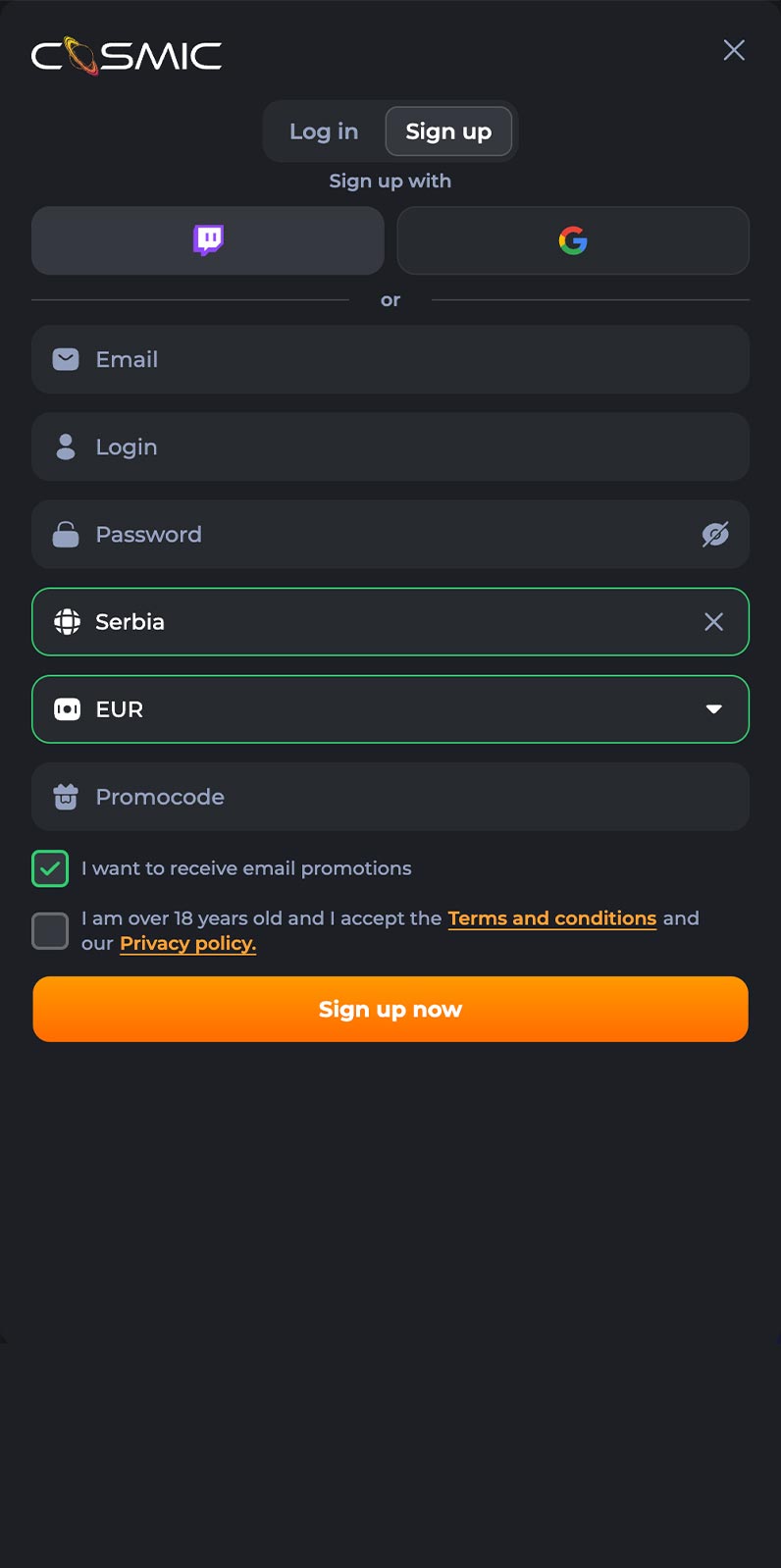Click the banknote icon beside EUR

[67, 709]
